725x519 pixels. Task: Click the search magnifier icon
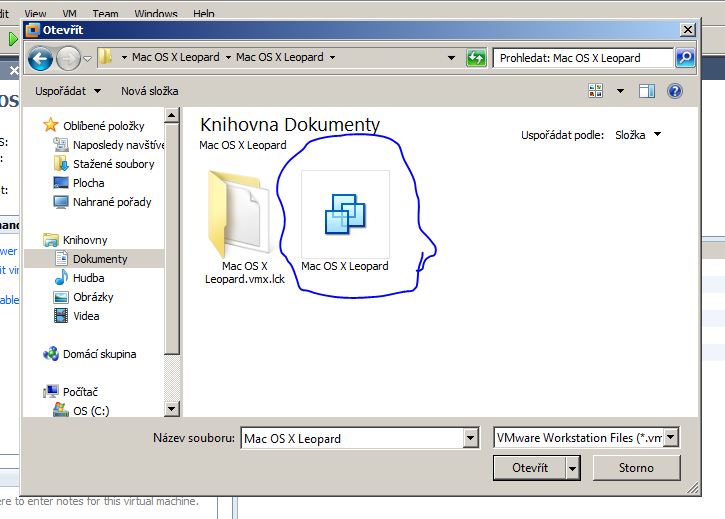click(x=684, y=58)
